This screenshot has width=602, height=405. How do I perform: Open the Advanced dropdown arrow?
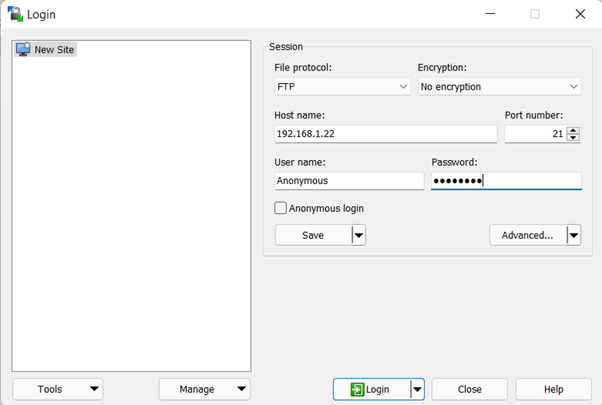click(x=574, y=235)
